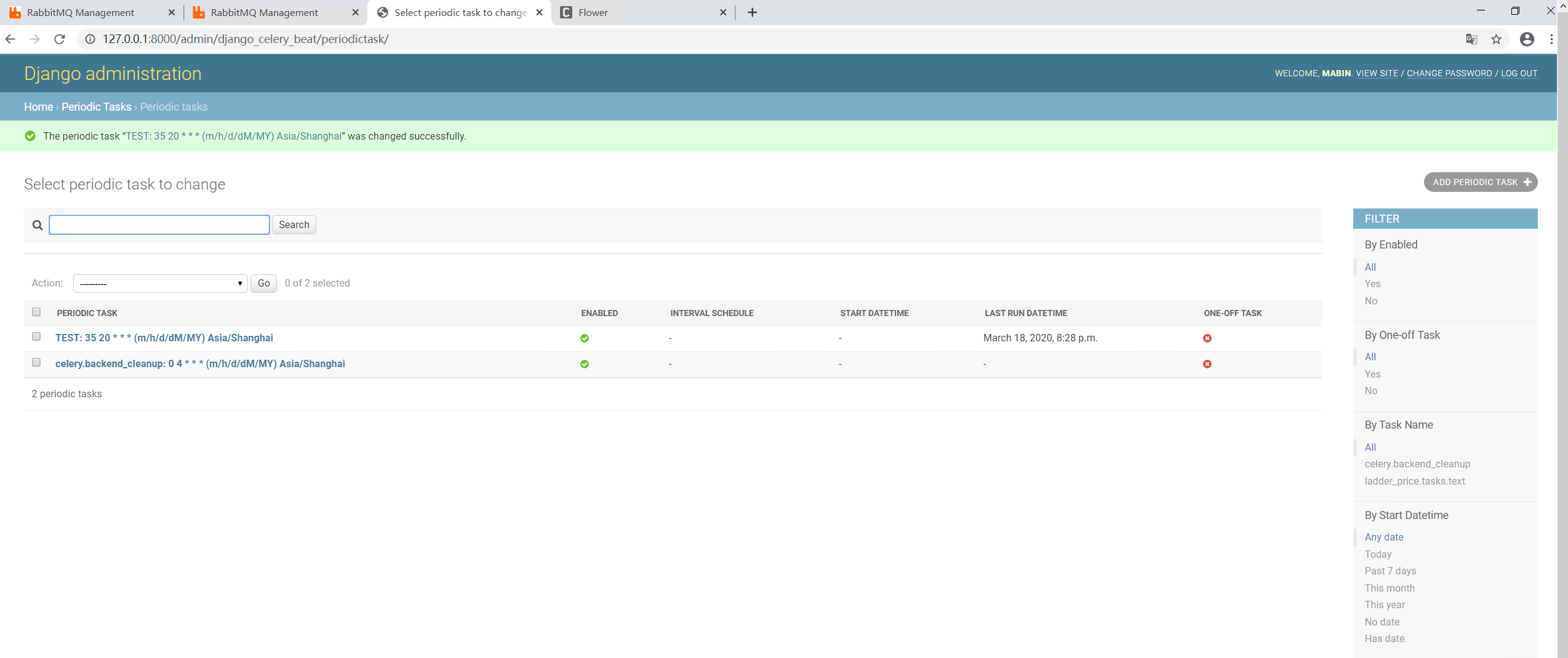
Task: Close the Flower tab
Action: (723, 12)
